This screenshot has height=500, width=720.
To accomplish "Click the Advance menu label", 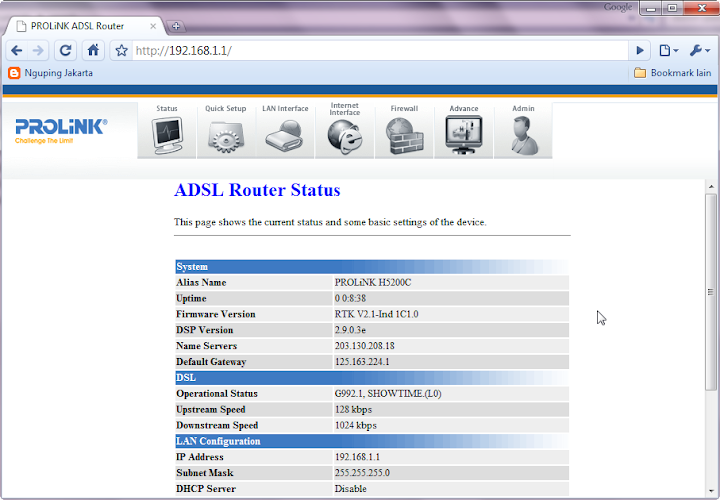I will pos(464,109).
